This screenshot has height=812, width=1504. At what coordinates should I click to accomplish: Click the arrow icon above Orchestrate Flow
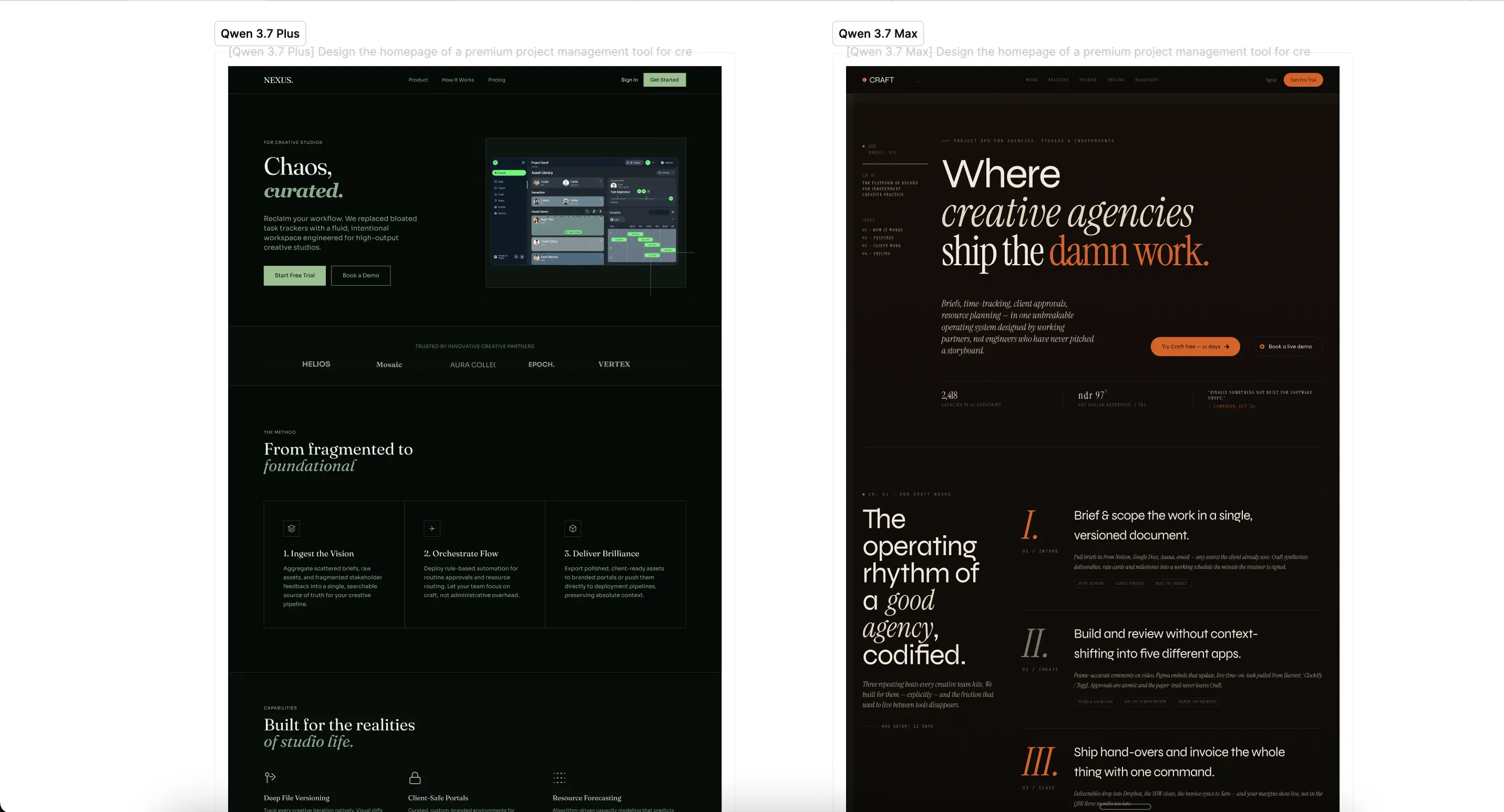432,528
